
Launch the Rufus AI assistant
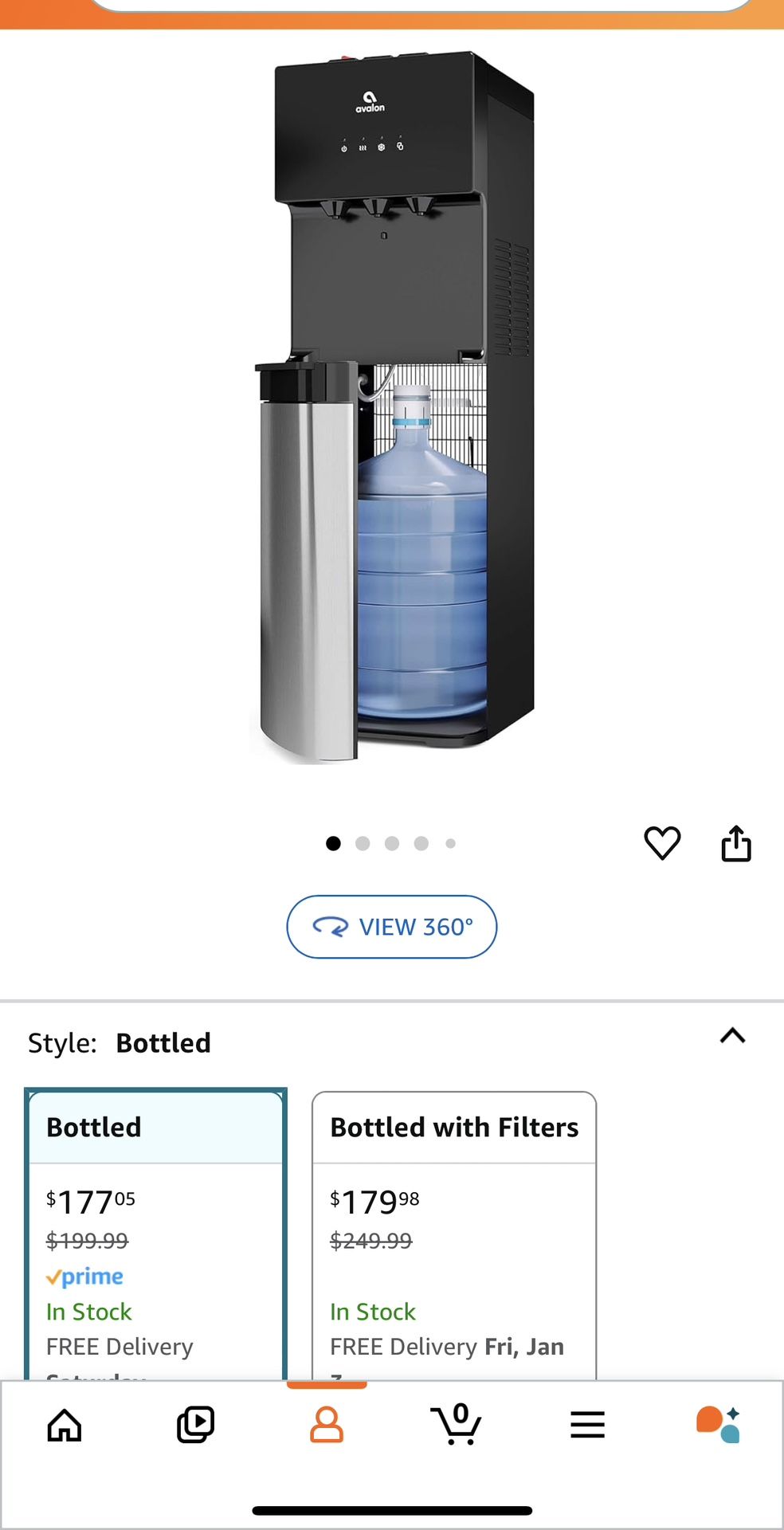click(718, 1425)
